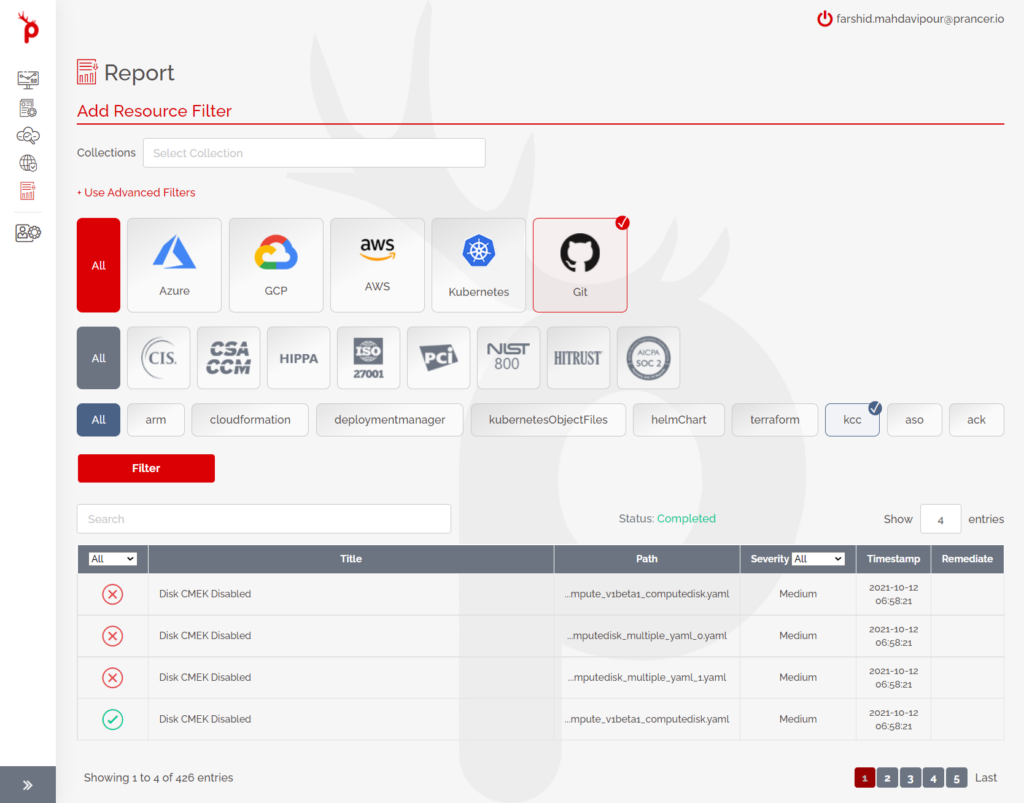
Task: Toggle the kcc framework selection
Action: click(x=852, y=419)
